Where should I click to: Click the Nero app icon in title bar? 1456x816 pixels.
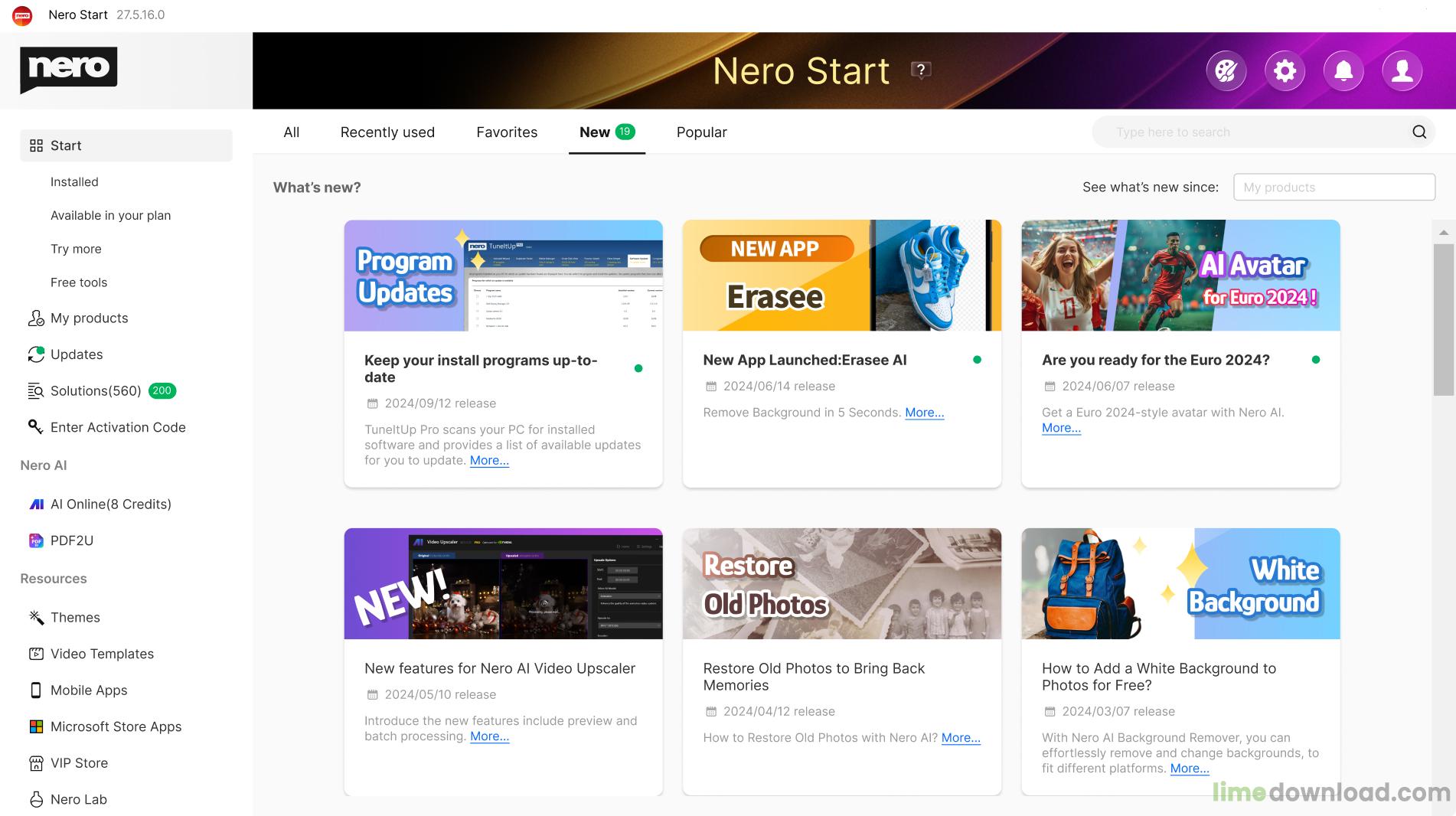coord(22,15)
